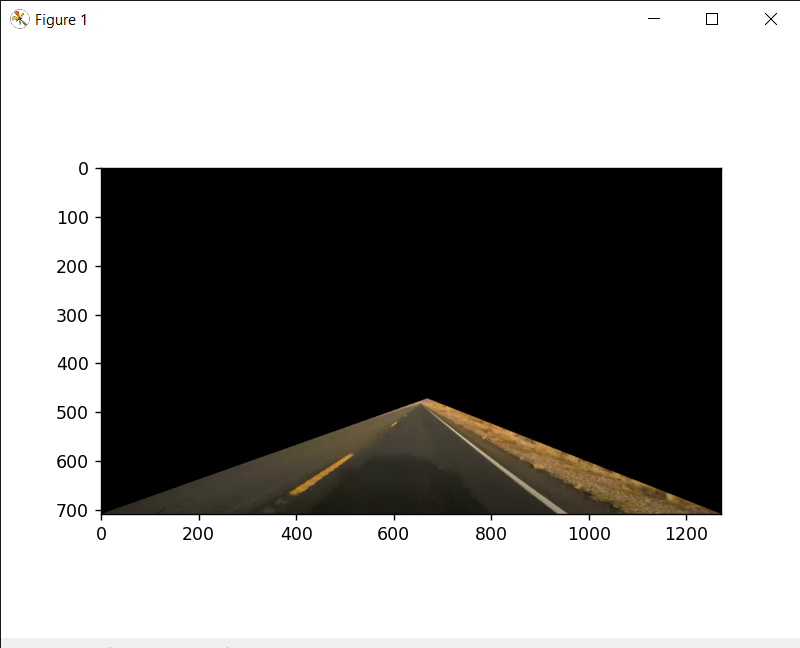Click the 700 tick label on the y-axis

point(73,510)
